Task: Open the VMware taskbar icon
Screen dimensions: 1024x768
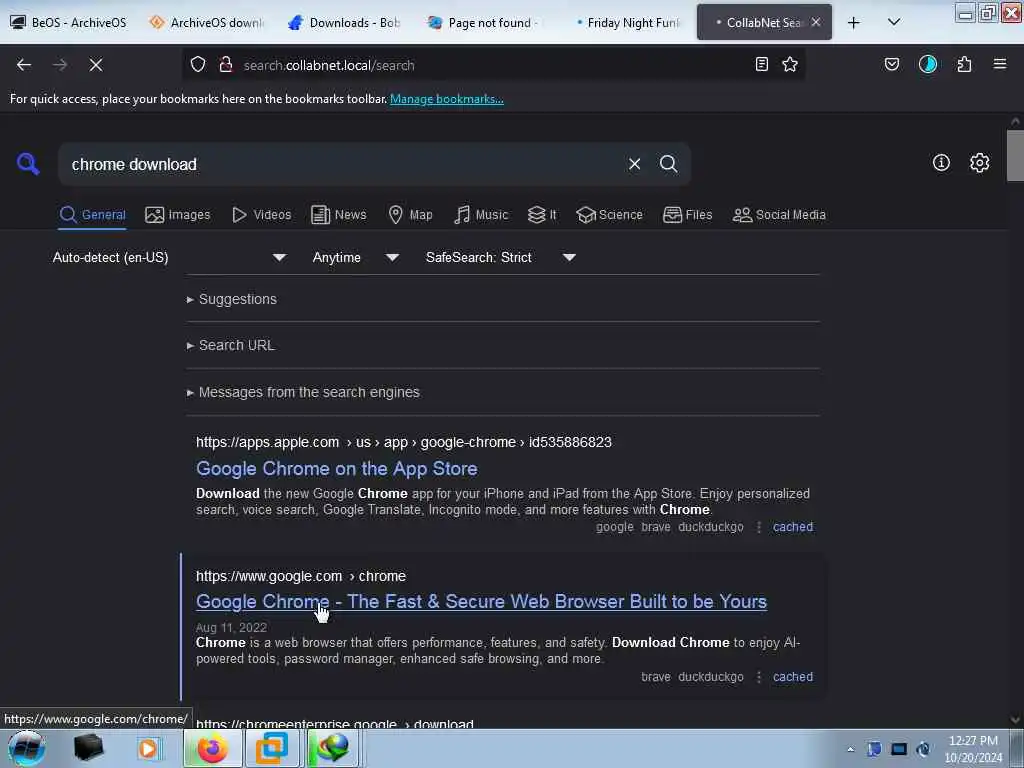Action: click(x=272, y=748)
